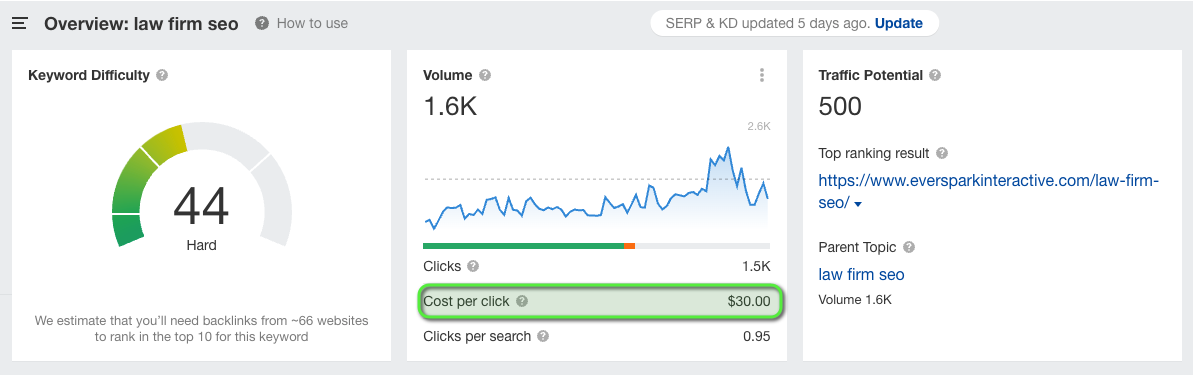Viewport: 1193px width, 375px height.
Task: Click the Volume help question icon
Action: 485,75
